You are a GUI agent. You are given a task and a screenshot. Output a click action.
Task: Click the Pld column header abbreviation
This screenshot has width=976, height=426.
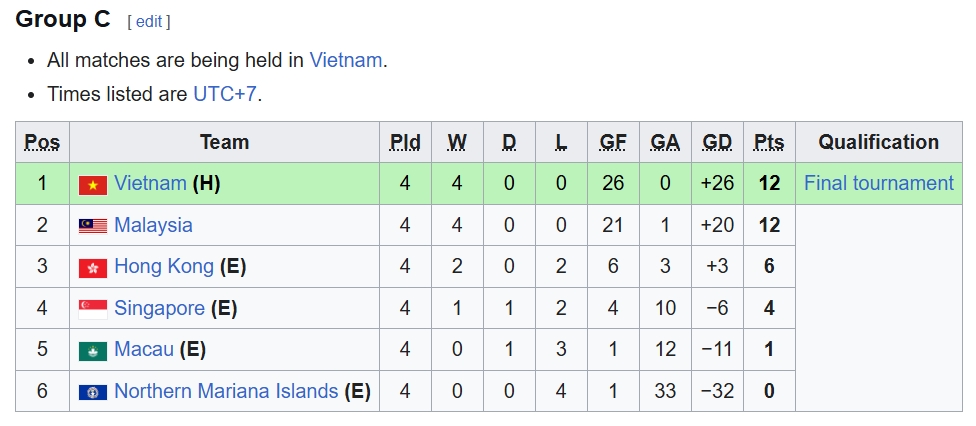405,142
